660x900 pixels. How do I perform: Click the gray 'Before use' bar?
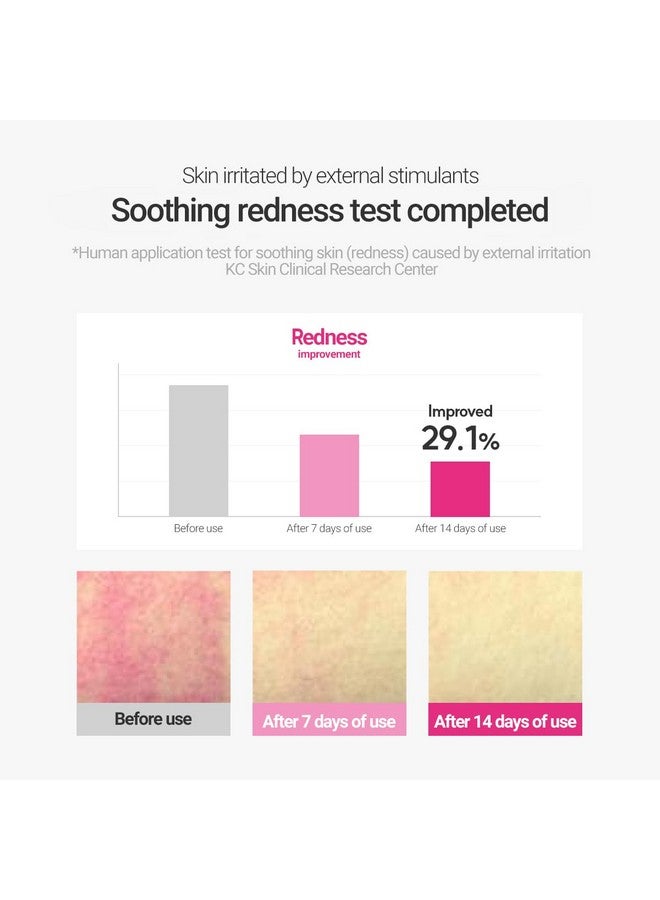click(x=199, y=451)
